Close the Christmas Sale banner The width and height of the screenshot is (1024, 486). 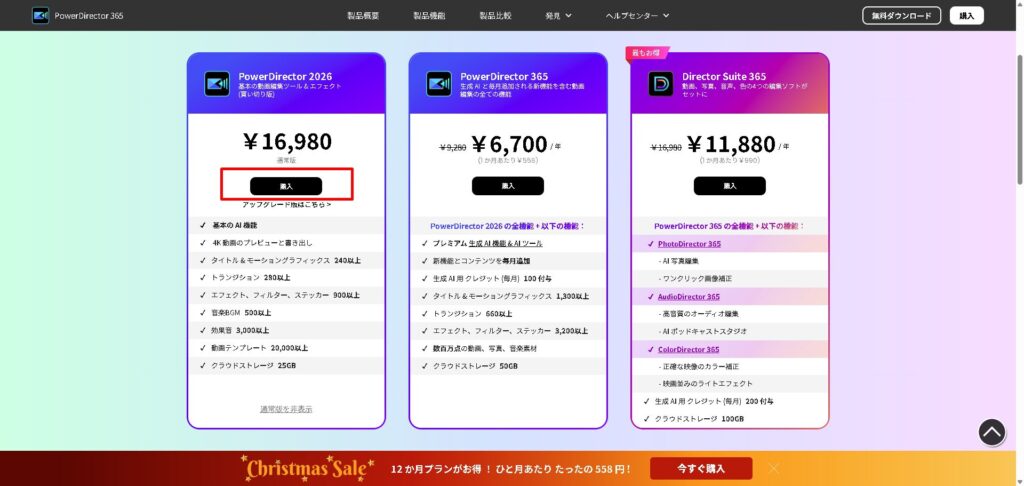pyautogui.click(x=774, y=468)
